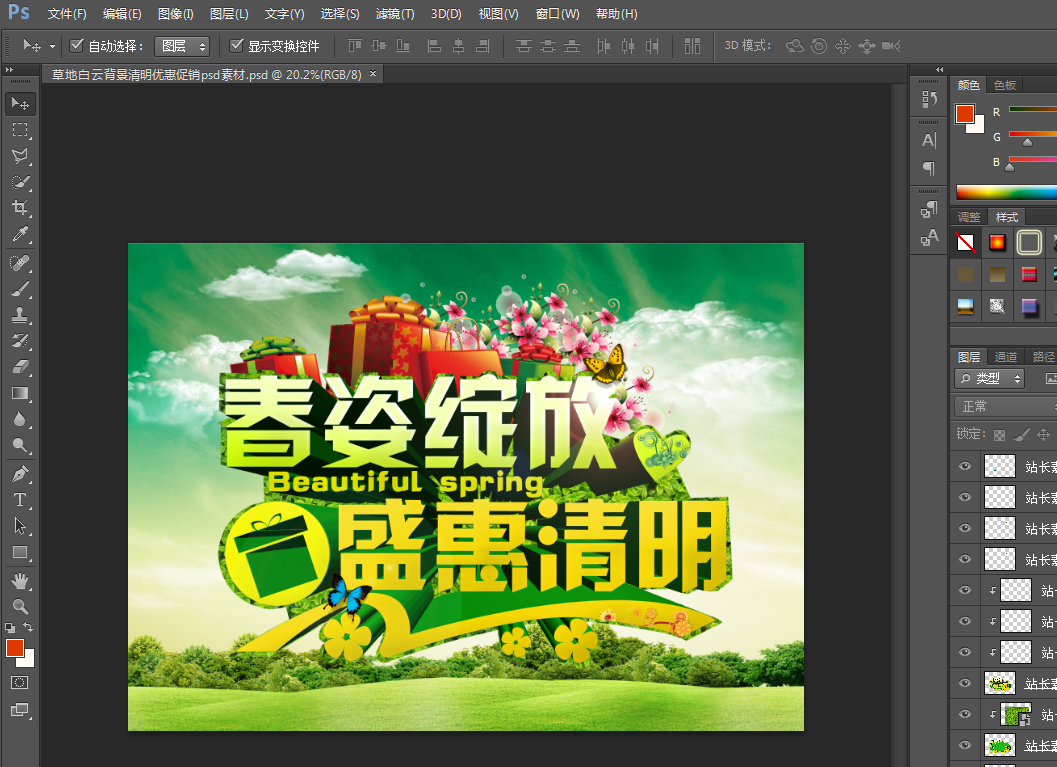Expand the toolbar with double-arrow
Screen dimensions: 1057x767
pos(9,69)
